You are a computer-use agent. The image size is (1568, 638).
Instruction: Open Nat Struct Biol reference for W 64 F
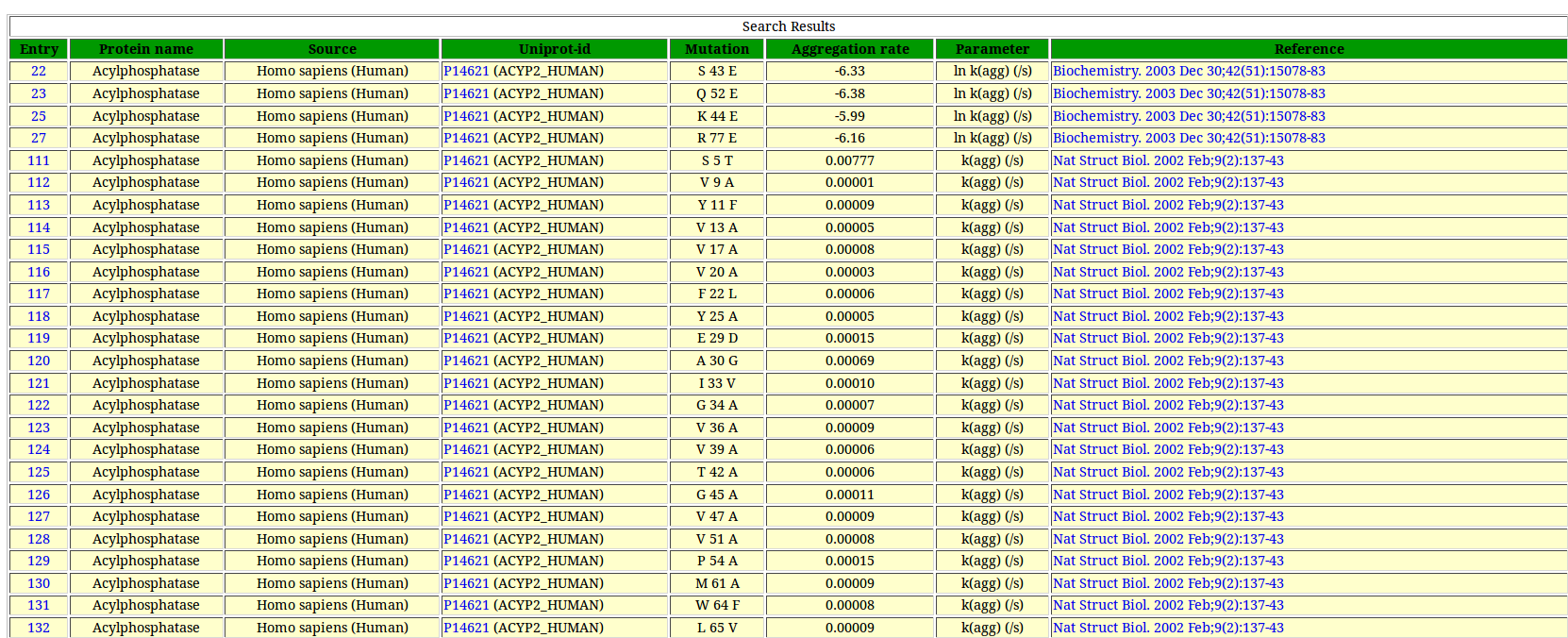coord(1168,605)
